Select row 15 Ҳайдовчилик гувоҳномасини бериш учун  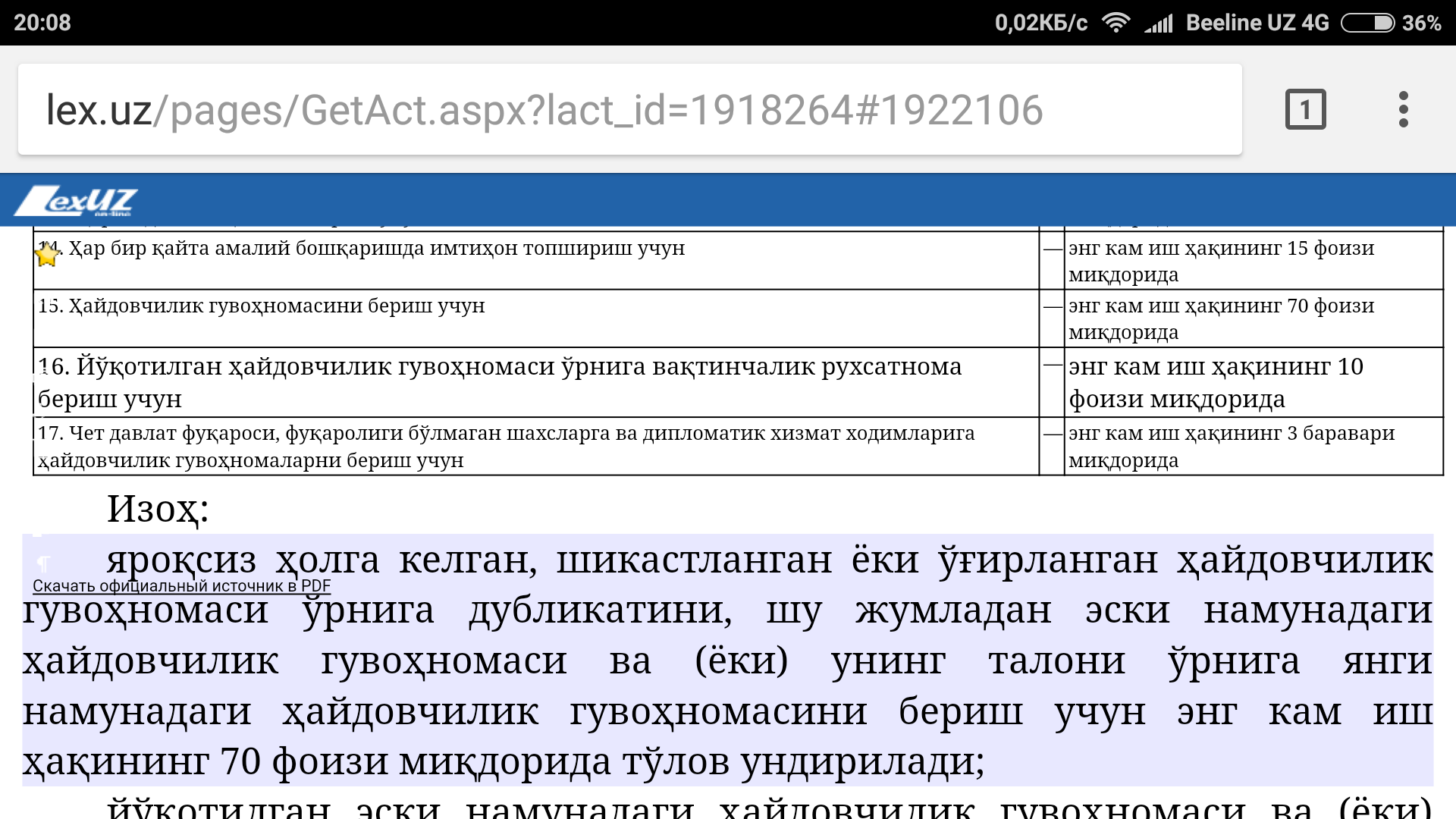point(262,306)
